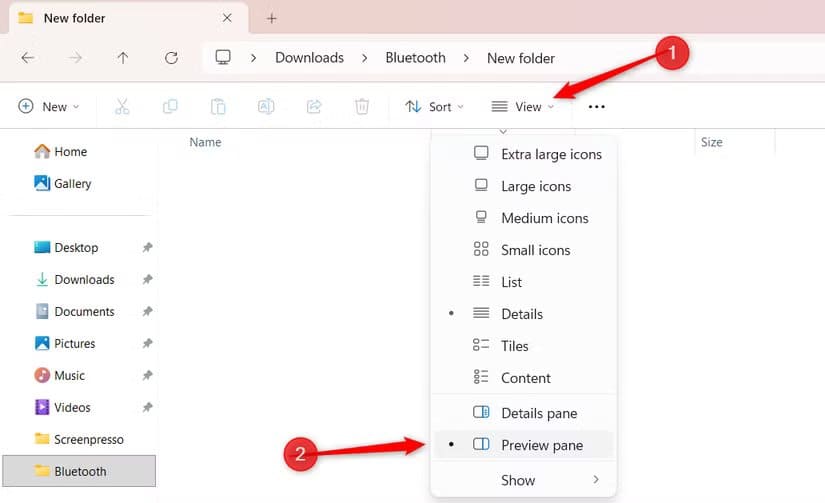Open Home in the sidebar

[x=61, y=152]
